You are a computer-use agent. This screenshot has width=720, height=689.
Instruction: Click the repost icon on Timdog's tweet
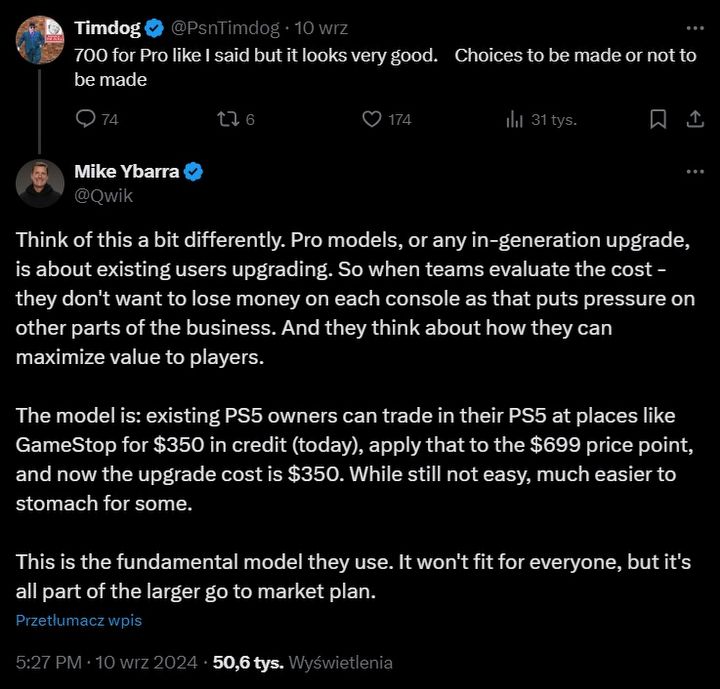pyautogui.click(x=226, y=119)
